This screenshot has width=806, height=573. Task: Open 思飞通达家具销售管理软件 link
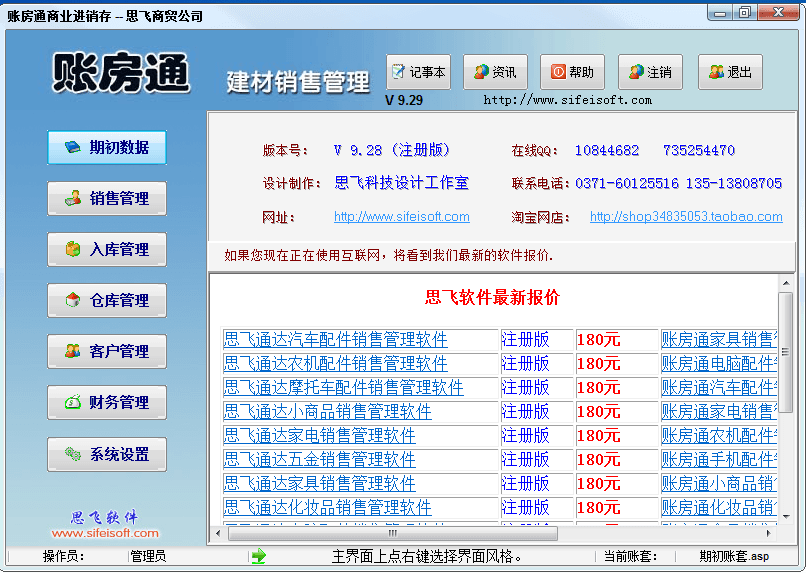(x=320, y=484)
